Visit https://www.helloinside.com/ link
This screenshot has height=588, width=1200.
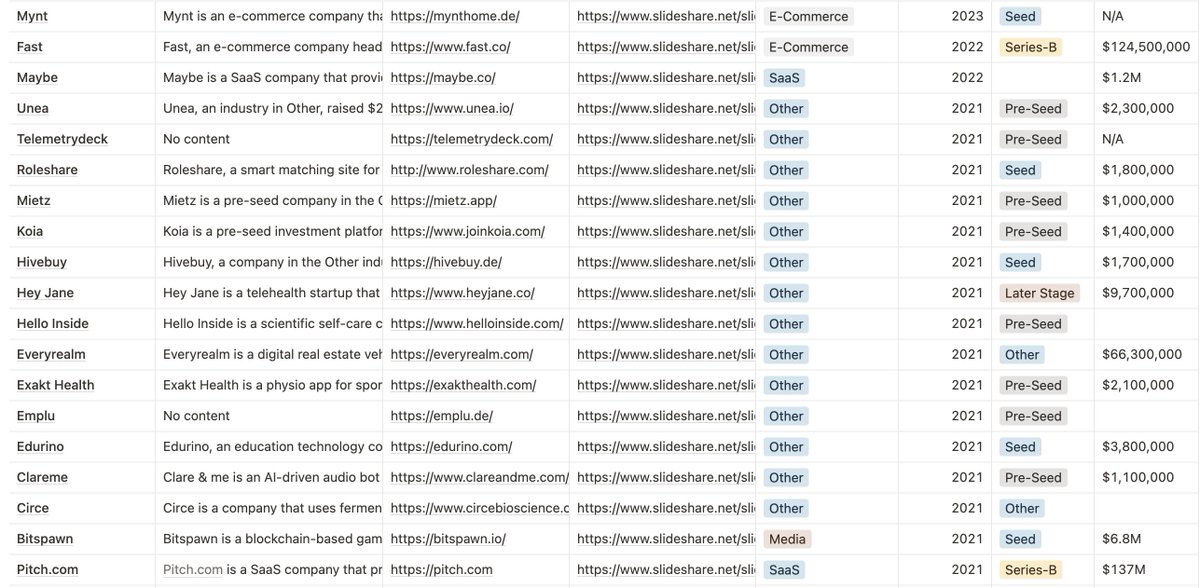(x=477, y=324)
